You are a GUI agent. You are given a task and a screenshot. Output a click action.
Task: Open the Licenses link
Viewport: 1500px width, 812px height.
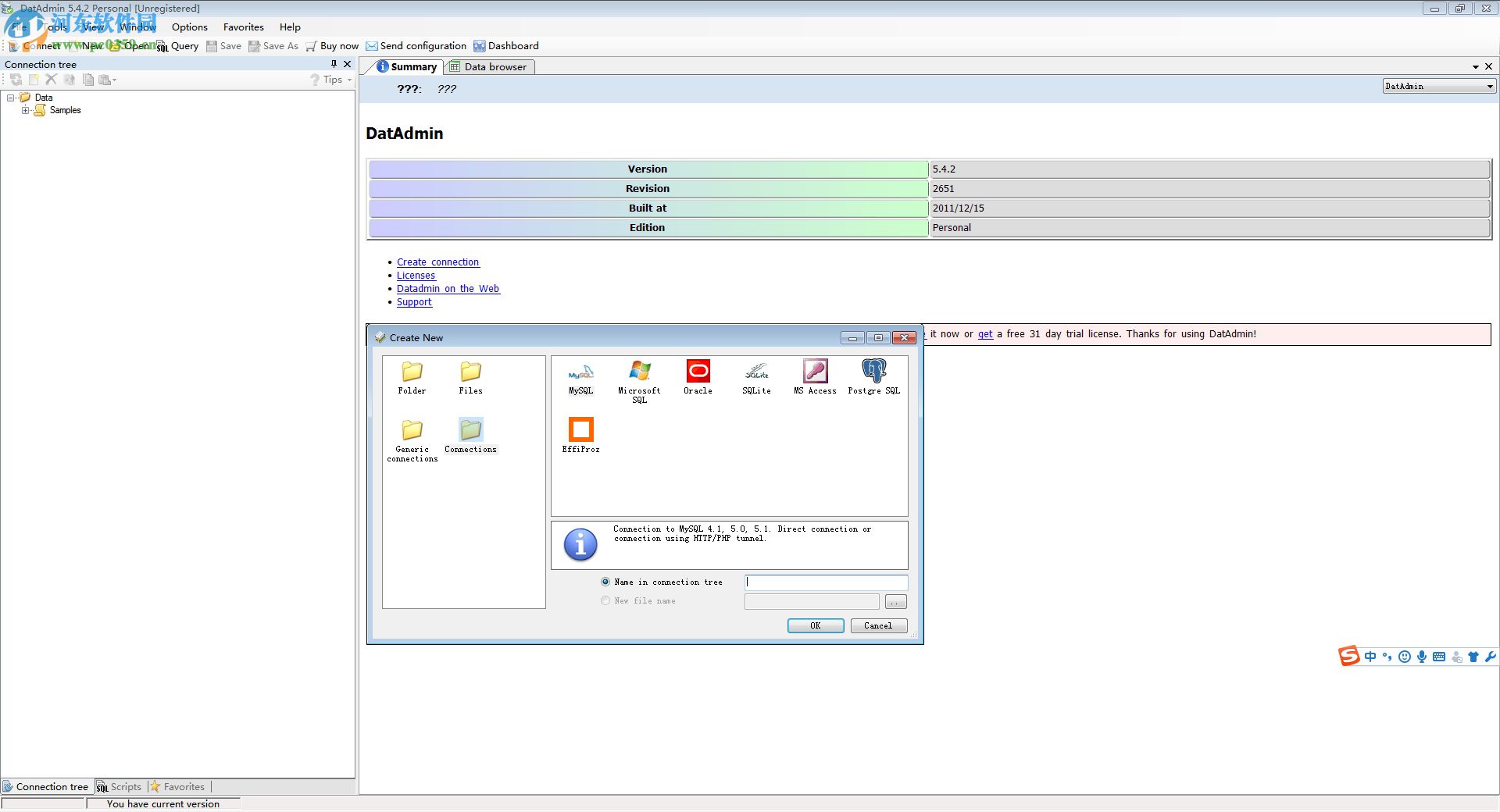pyautogui.click(x=416, y=276)
